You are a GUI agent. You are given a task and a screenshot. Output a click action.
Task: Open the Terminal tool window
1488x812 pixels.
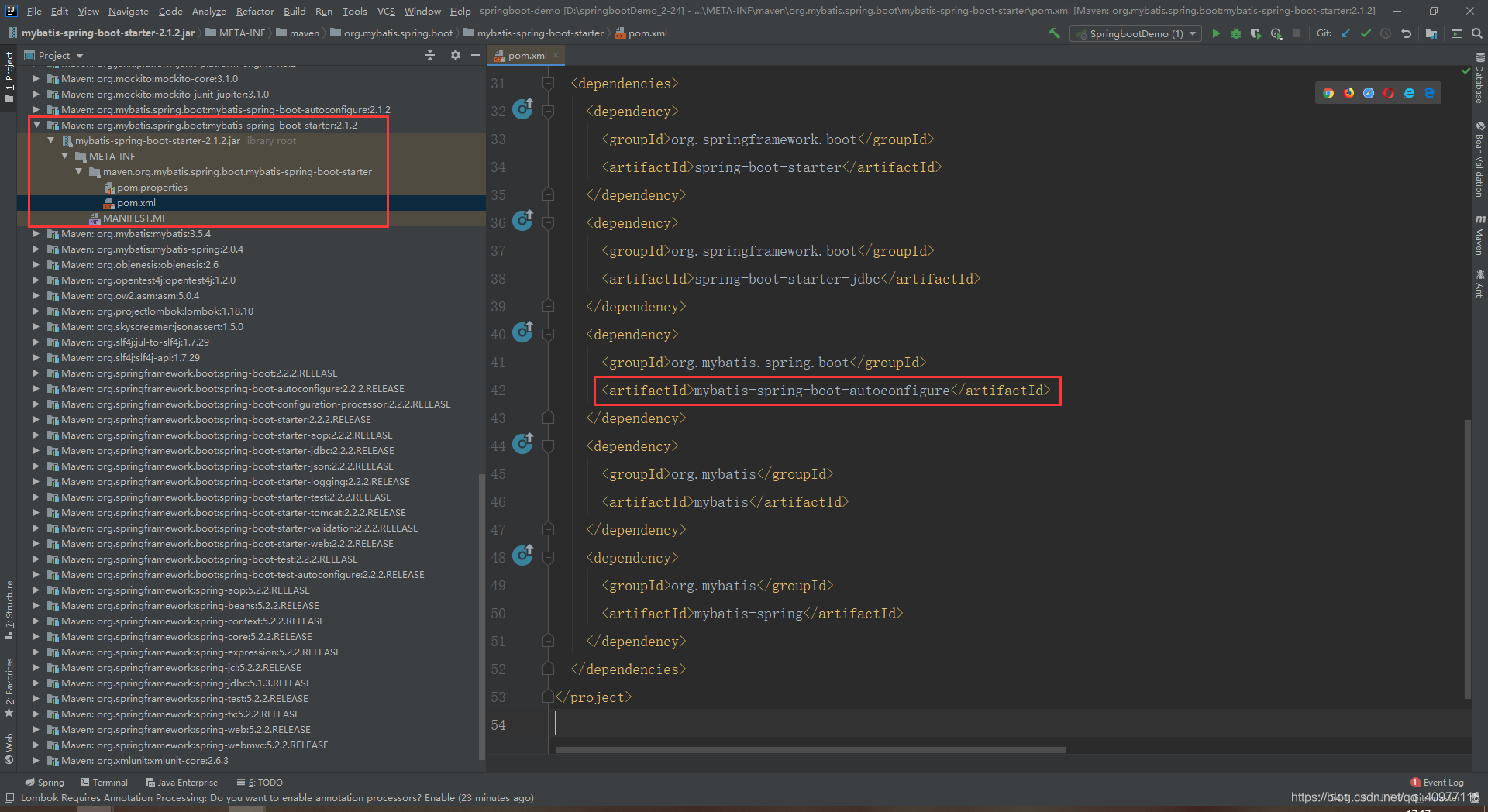104,783
